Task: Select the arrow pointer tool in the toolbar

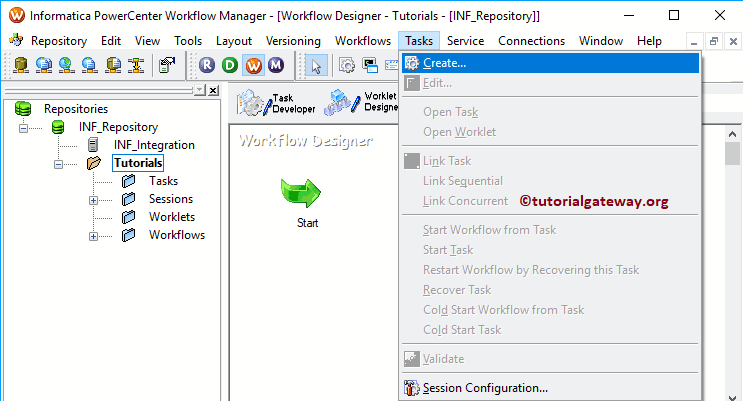Action: (316, 65)
